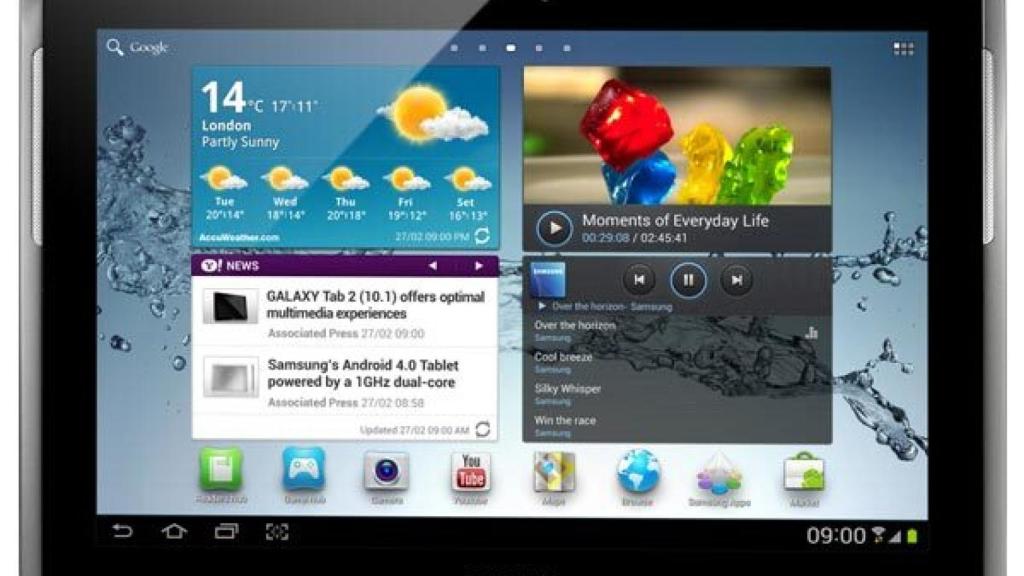Show the next Y! News page
The width and height of the screenshot is (1024, 576).
tap(479, 266)
